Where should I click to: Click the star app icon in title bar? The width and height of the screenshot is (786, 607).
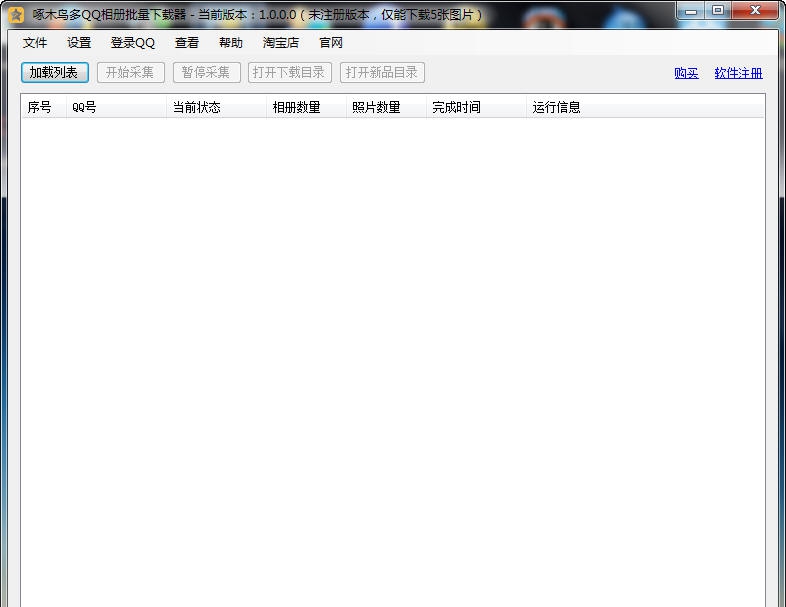16,15
